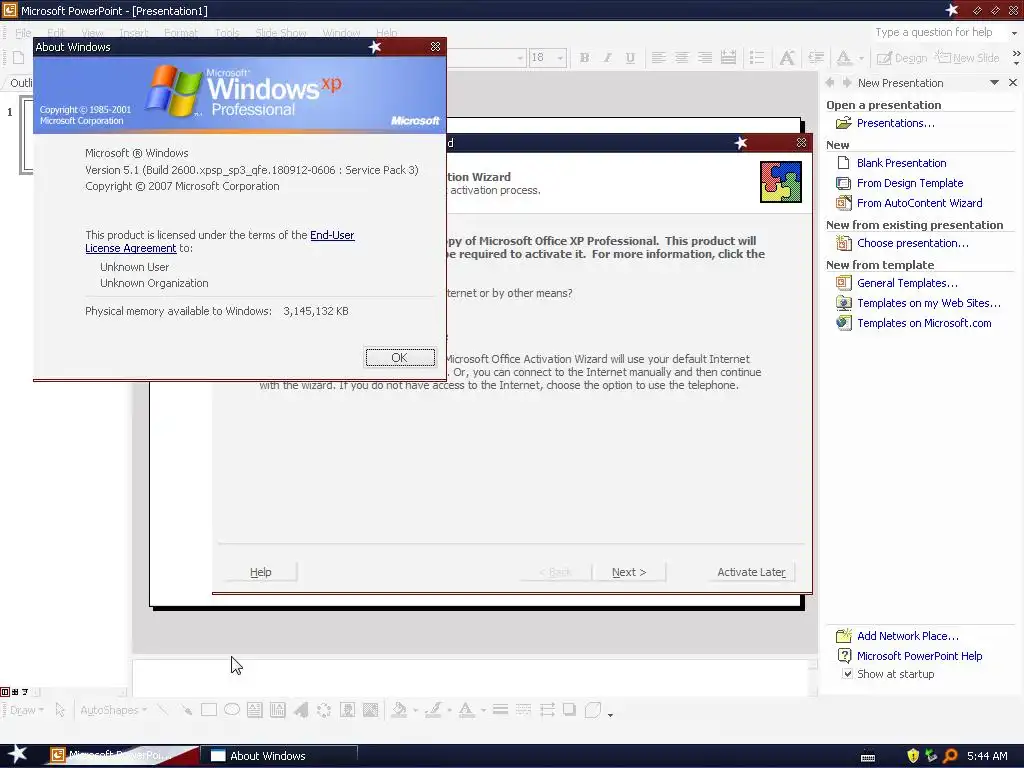Choose Activate Later in the wizard
1024x768 pixels.
point(751,572)
